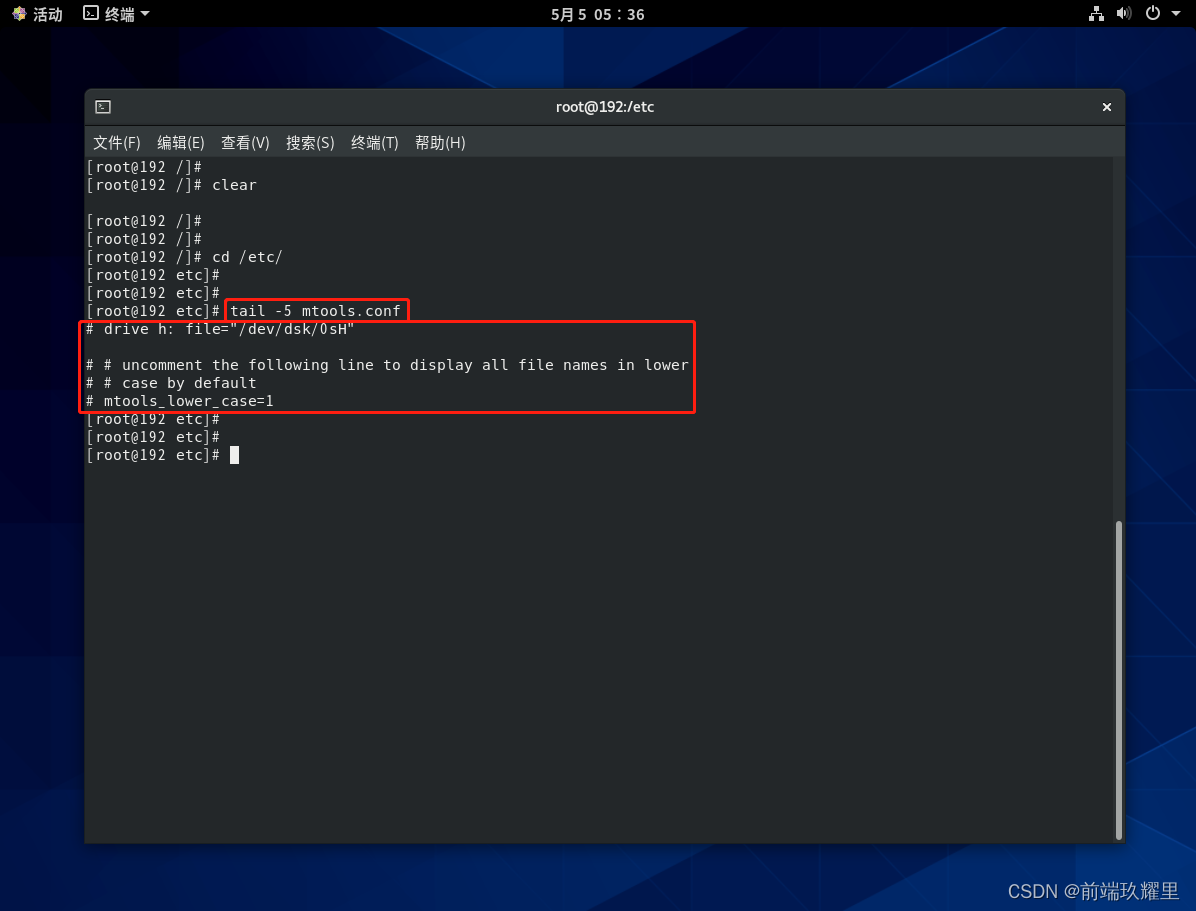Open the network status icon in top bar
The width and height of the screenshot is (1196, 911).
coord(1096,14)
